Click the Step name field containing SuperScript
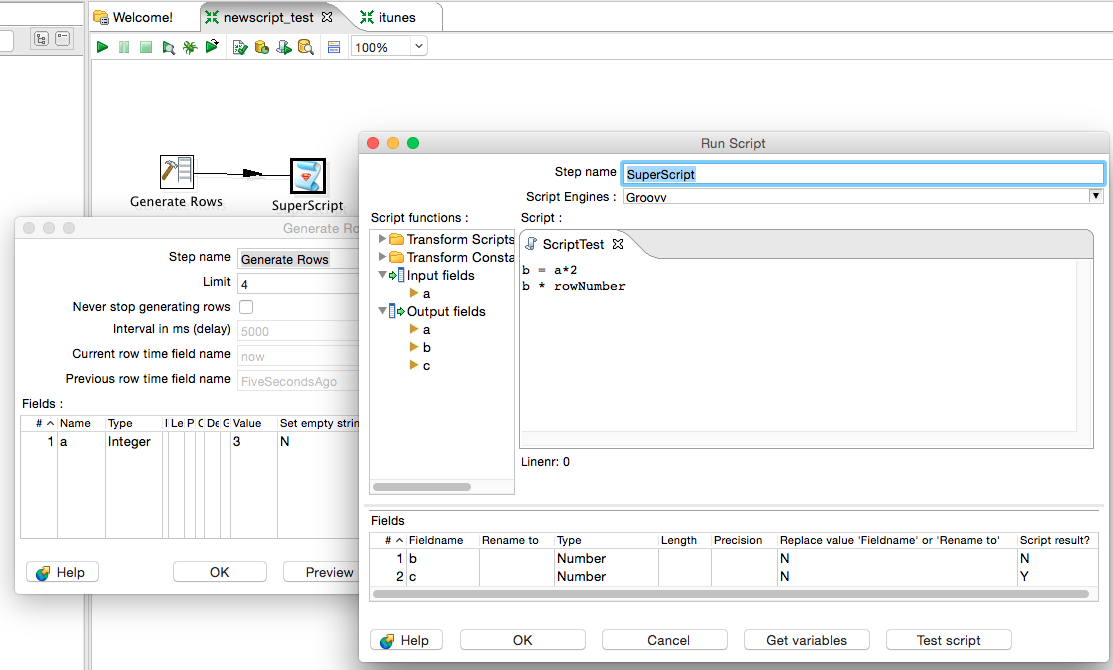Screen dimensions: 1113x670 pos(862,174)
